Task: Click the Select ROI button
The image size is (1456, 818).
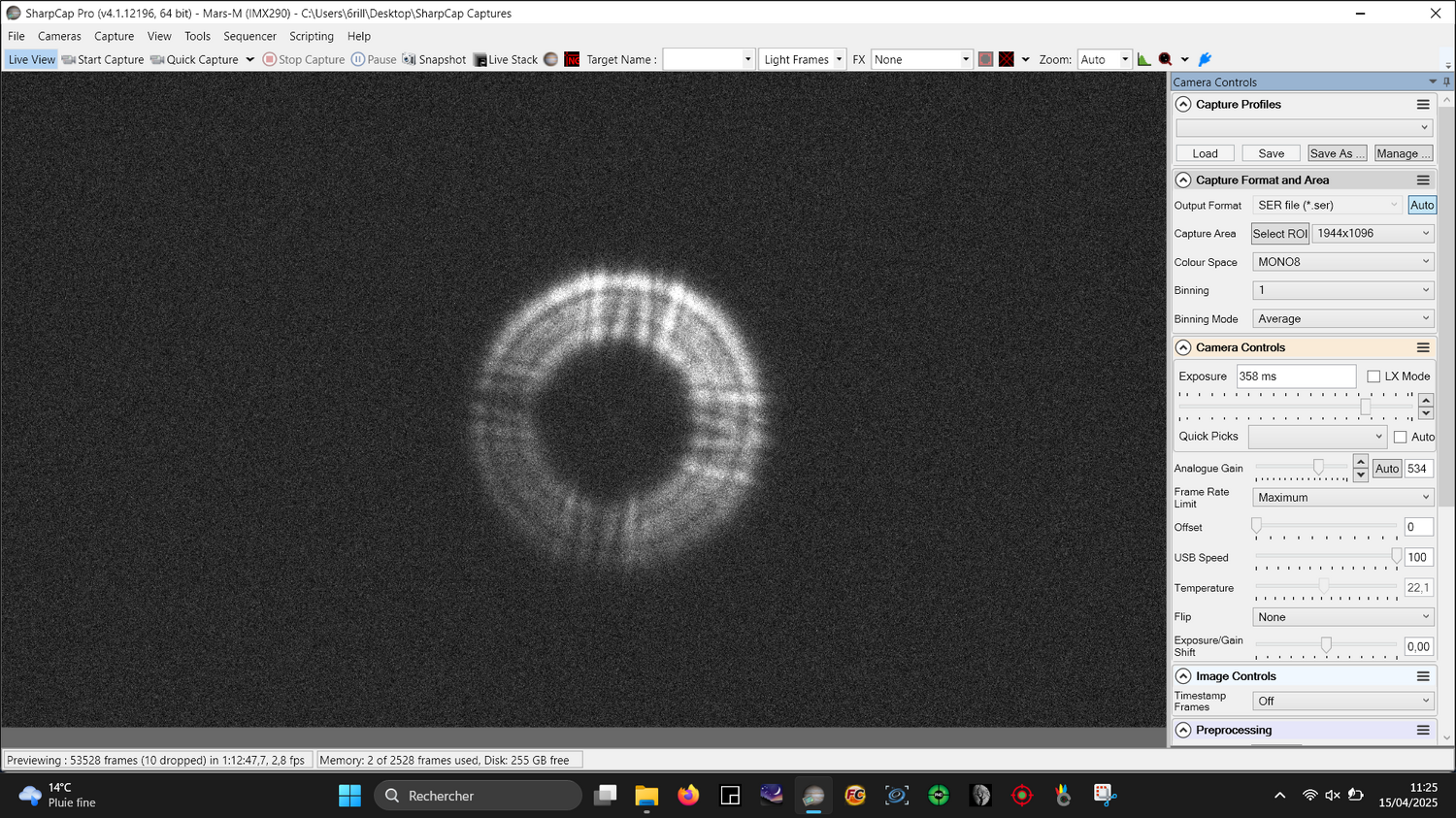Action: (x=1279, y=233)
